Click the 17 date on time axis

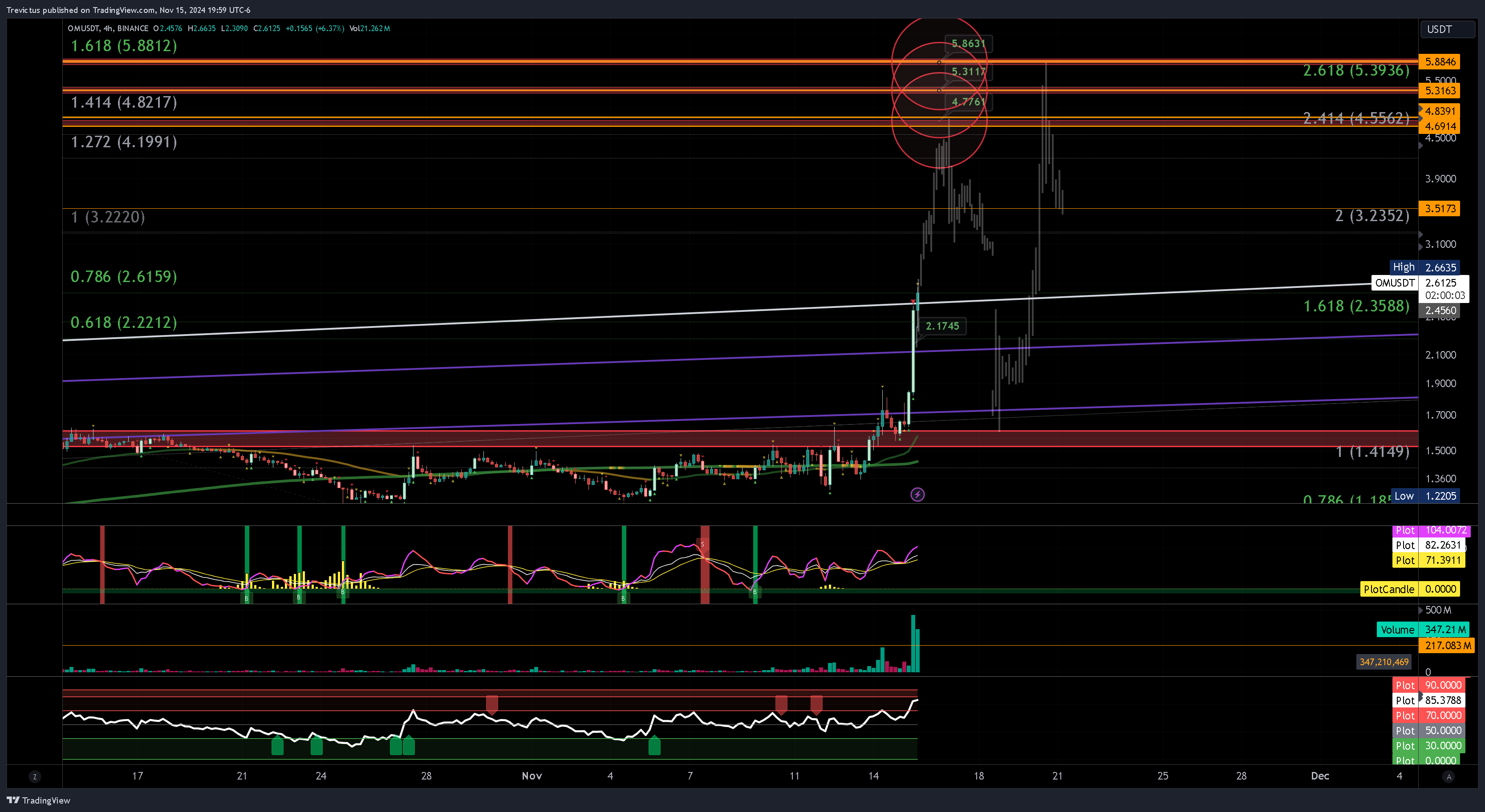tap(137, 776)
